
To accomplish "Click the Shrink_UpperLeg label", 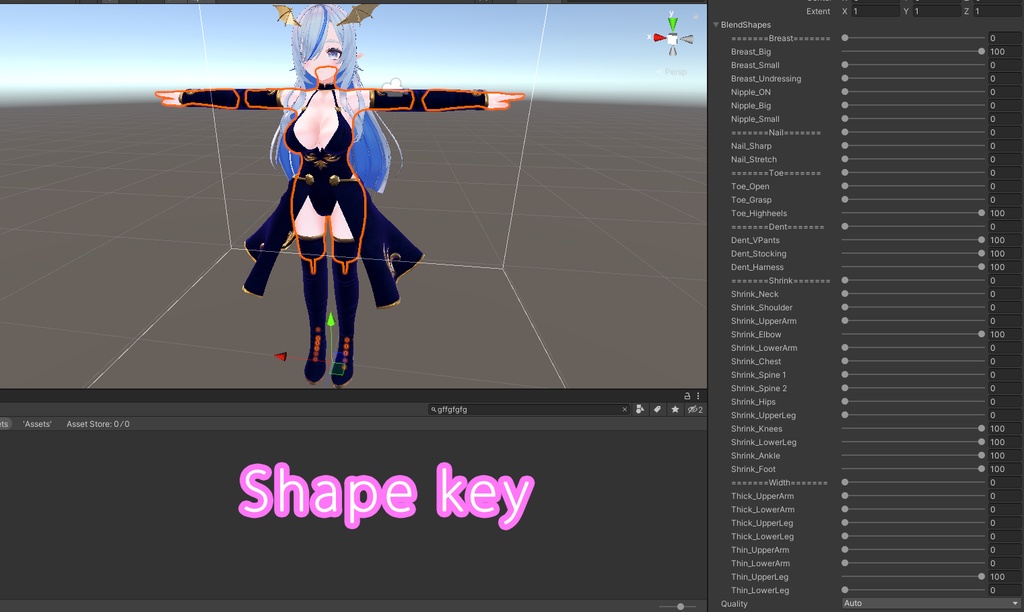I will [763, 415].
